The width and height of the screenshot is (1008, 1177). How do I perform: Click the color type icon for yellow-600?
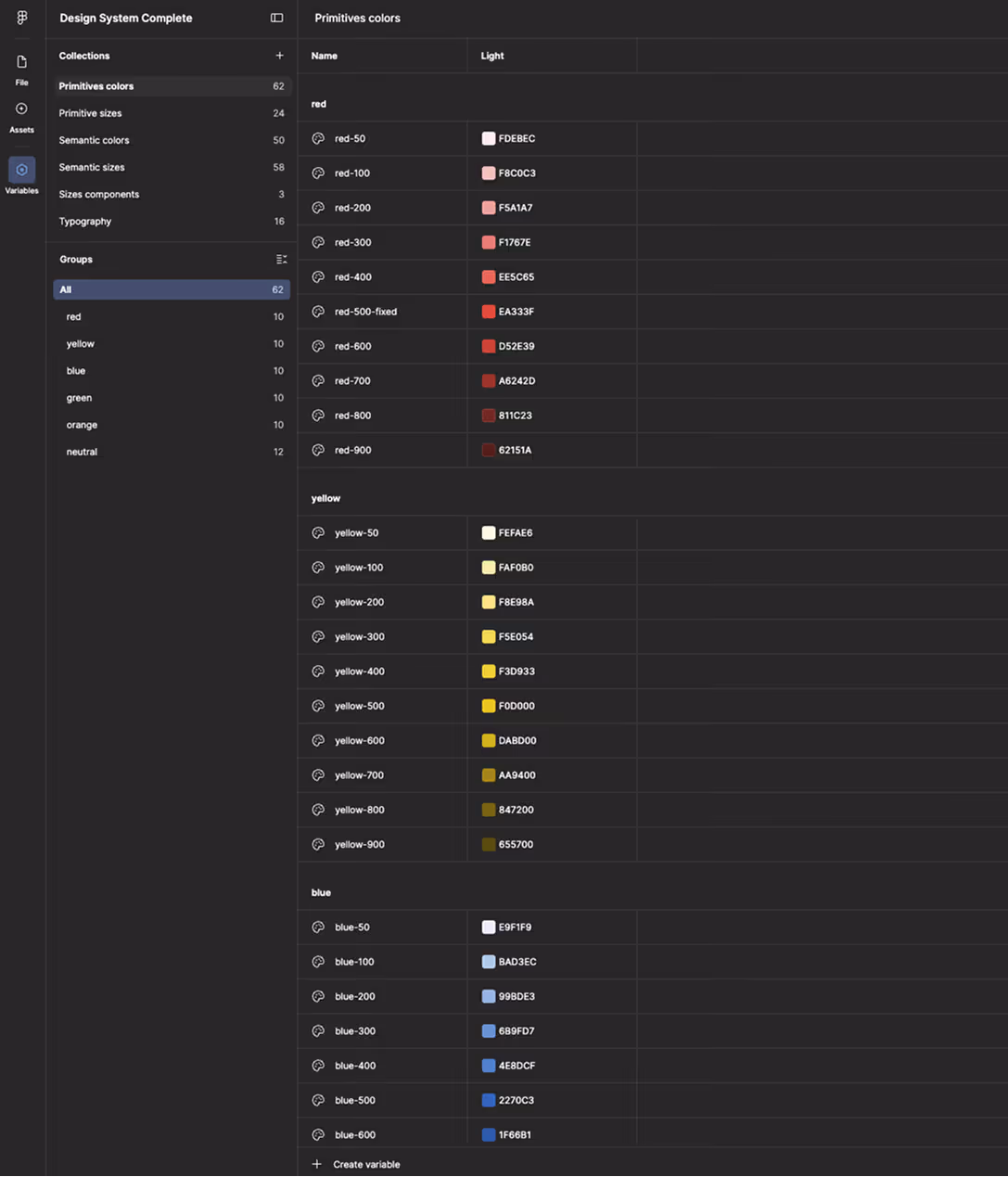tap(318, 741)
